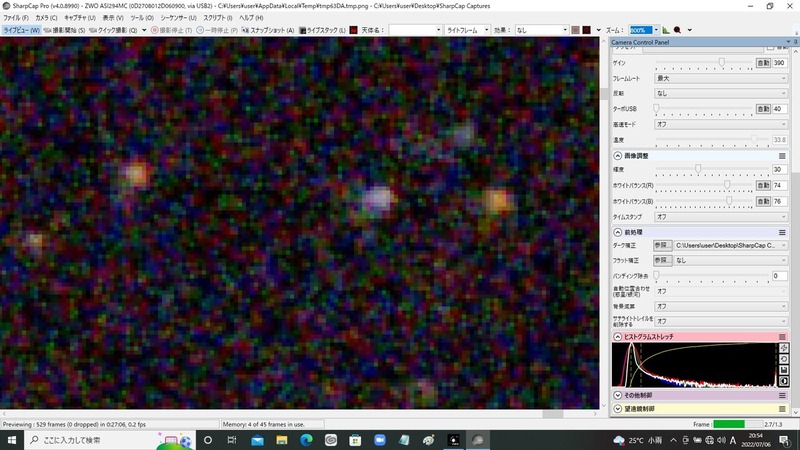Open カメラ (C) menu
This screenshot has height=450, width=800.
[x=46, y=18]
